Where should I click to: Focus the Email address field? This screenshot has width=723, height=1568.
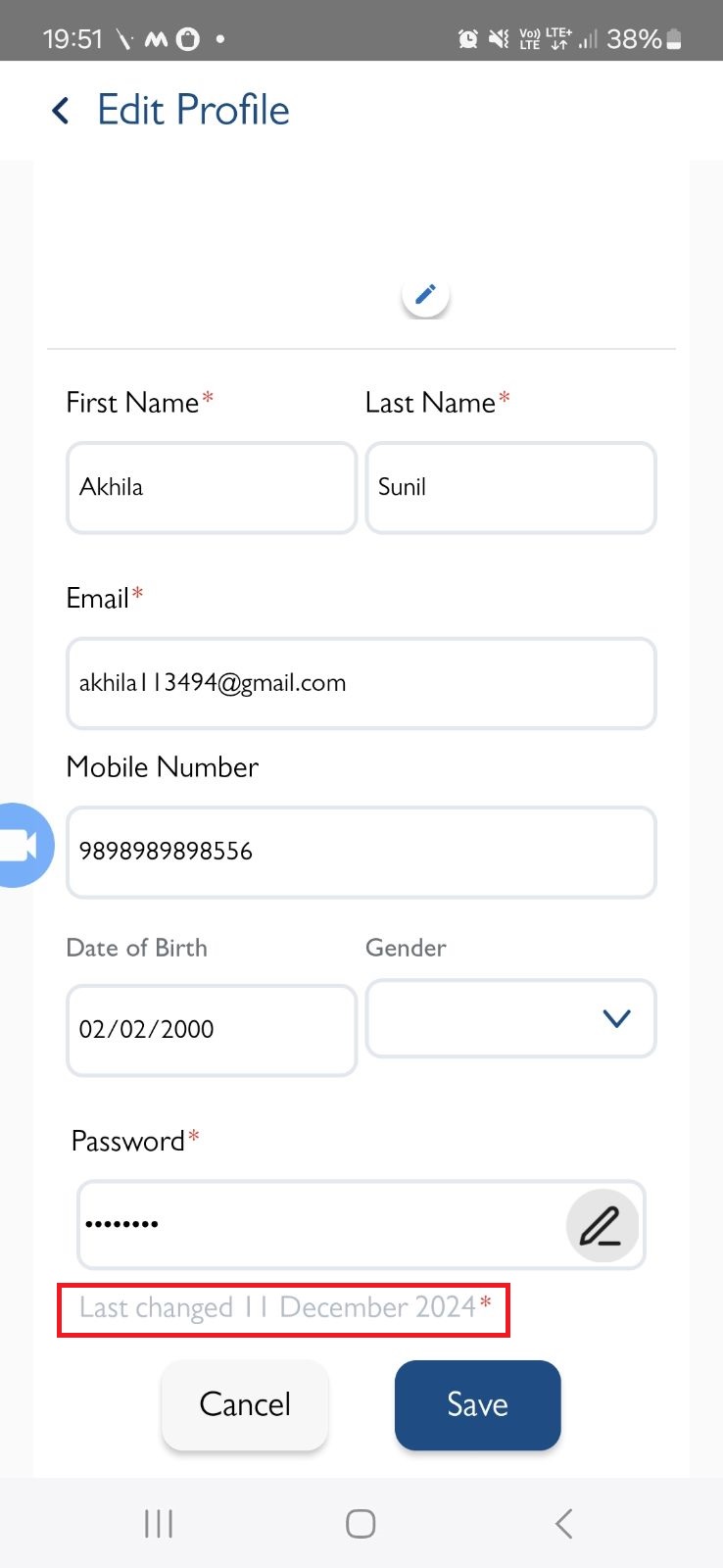[x=361, y=683]
